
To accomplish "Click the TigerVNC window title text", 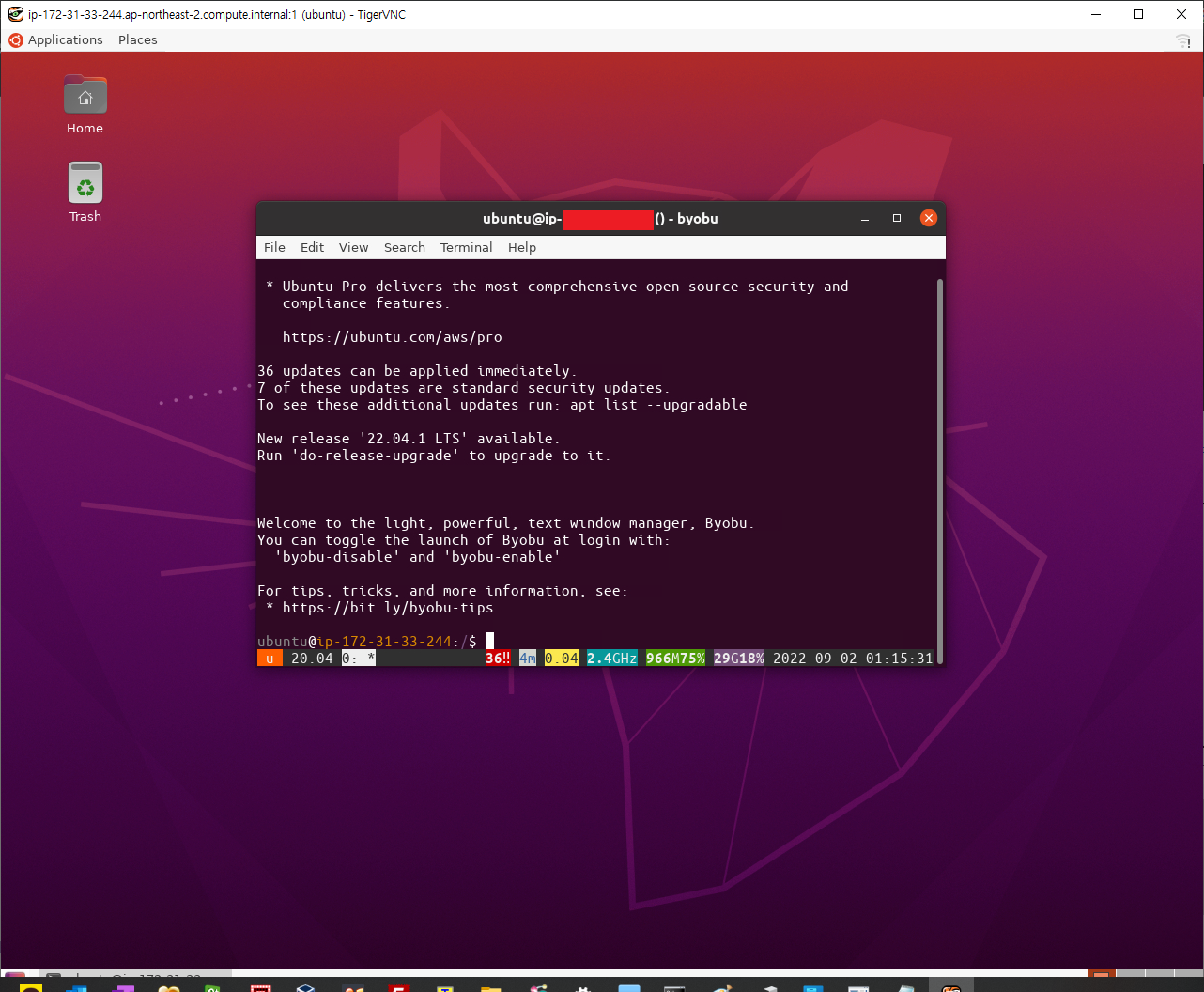I will 217,14.
